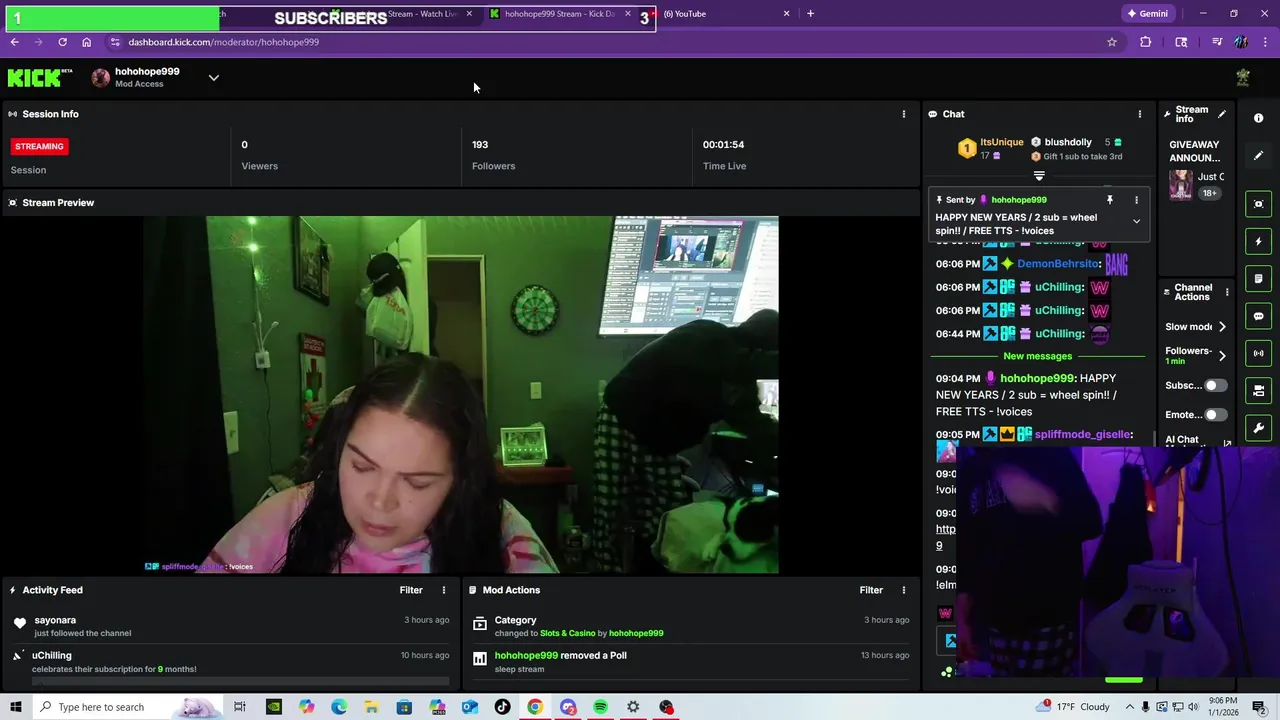The image size is (1280, 720).
Task: Select the document note sidebar icon
Action: pyautogui.click(x=1258, y=279)
